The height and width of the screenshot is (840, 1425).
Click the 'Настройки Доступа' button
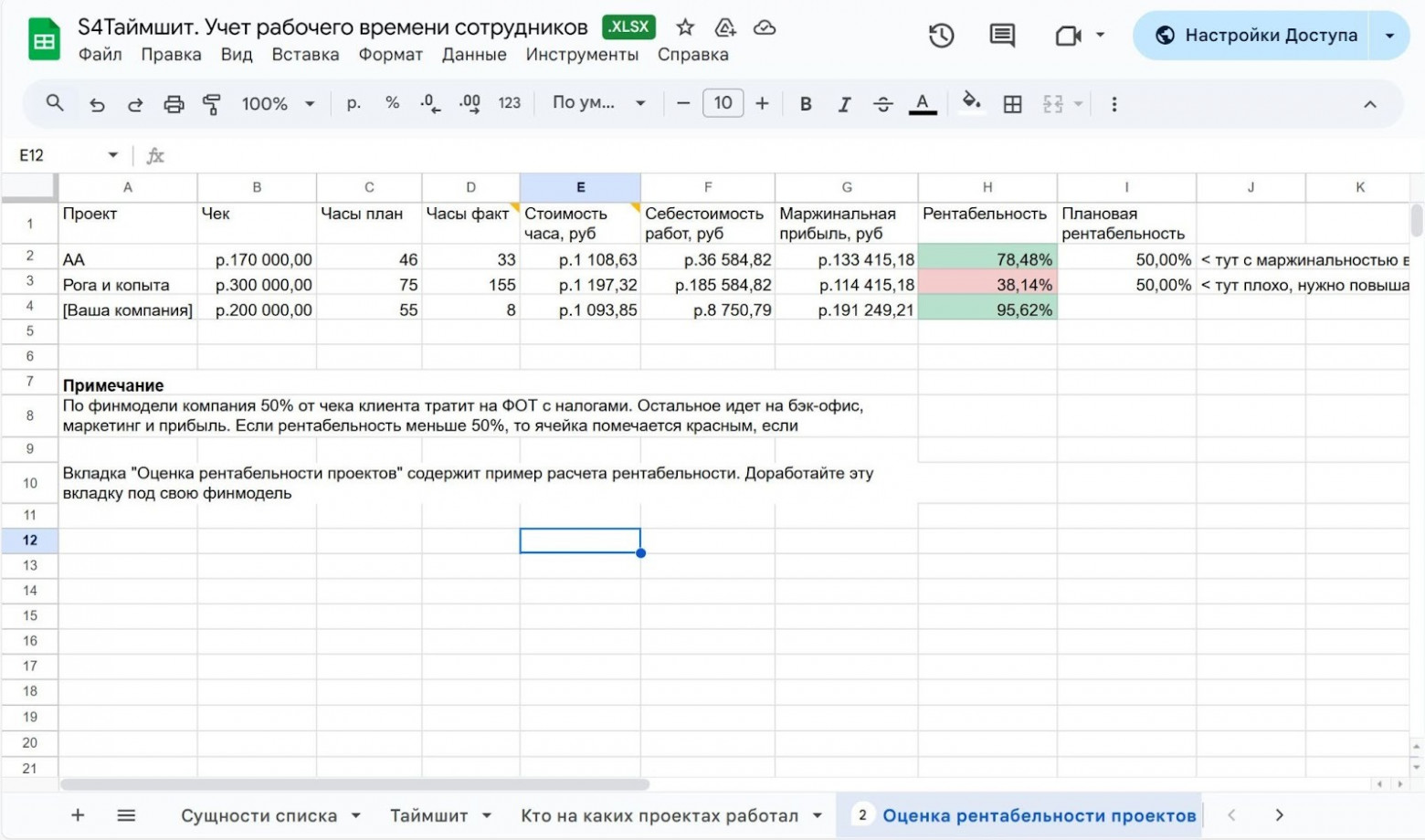pyautogui.click(x=1251, y=35)
